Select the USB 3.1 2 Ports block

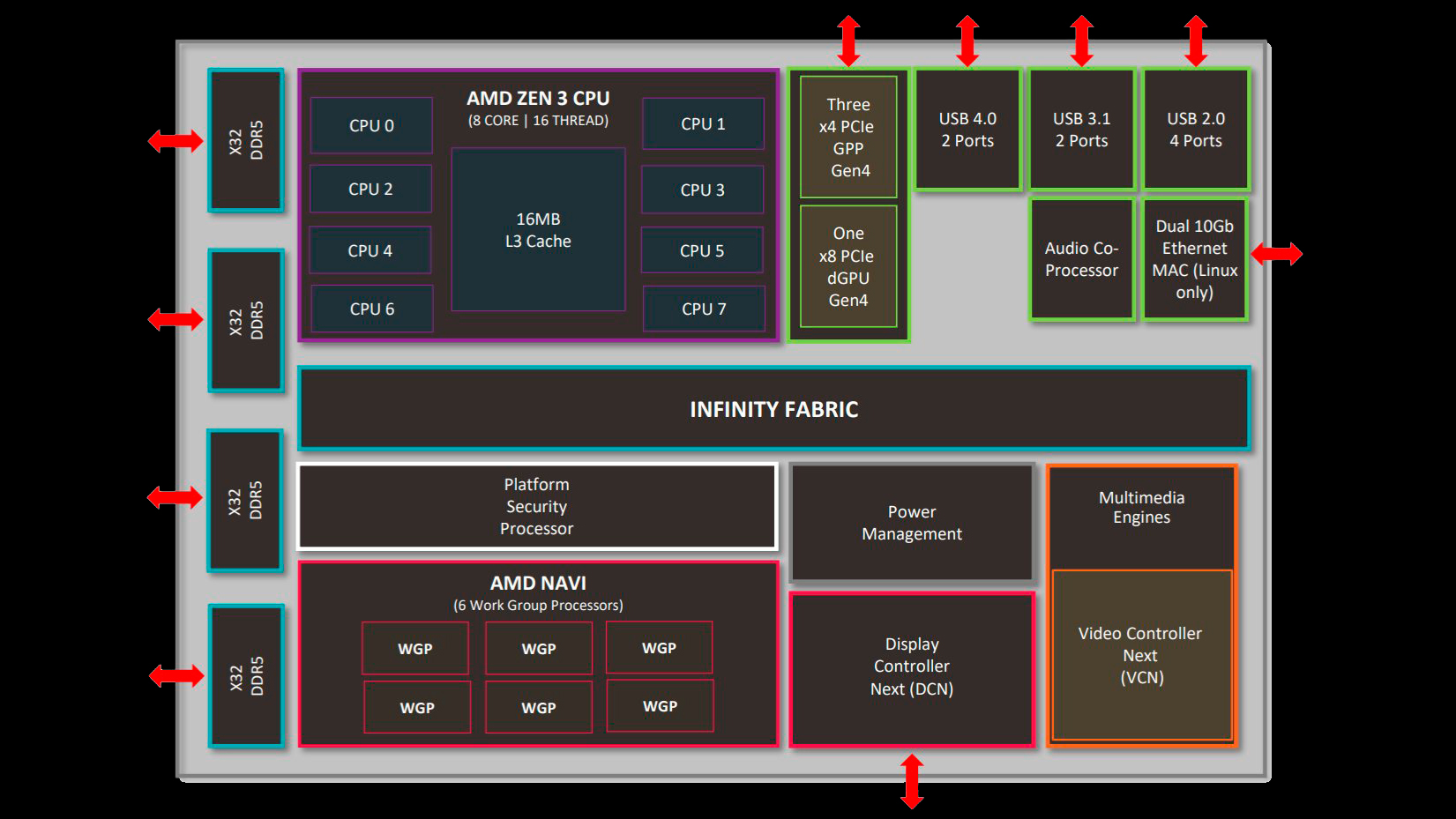point(1081,130)
